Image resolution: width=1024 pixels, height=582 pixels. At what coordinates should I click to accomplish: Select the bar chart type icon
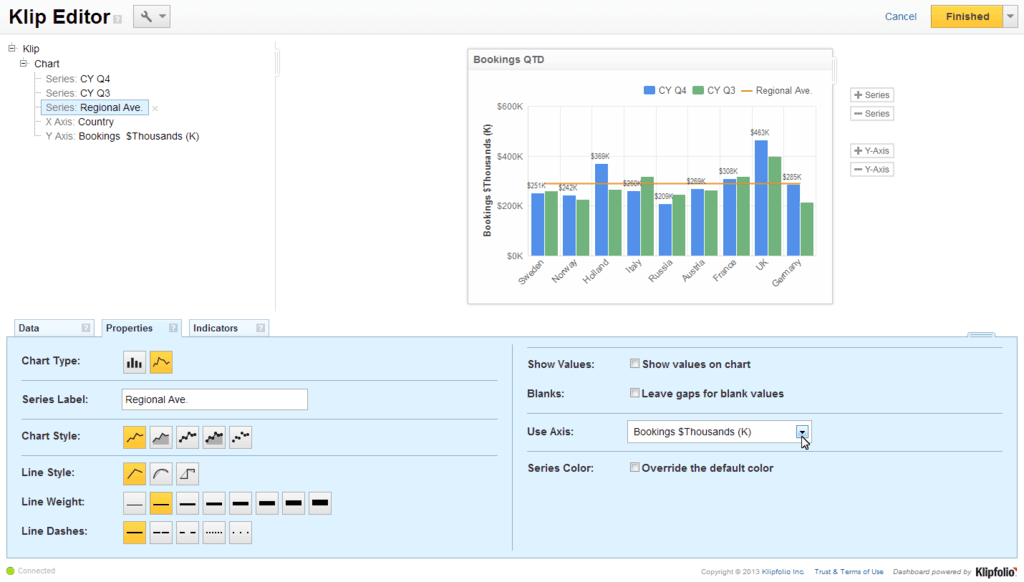click(x=134, y=363)
